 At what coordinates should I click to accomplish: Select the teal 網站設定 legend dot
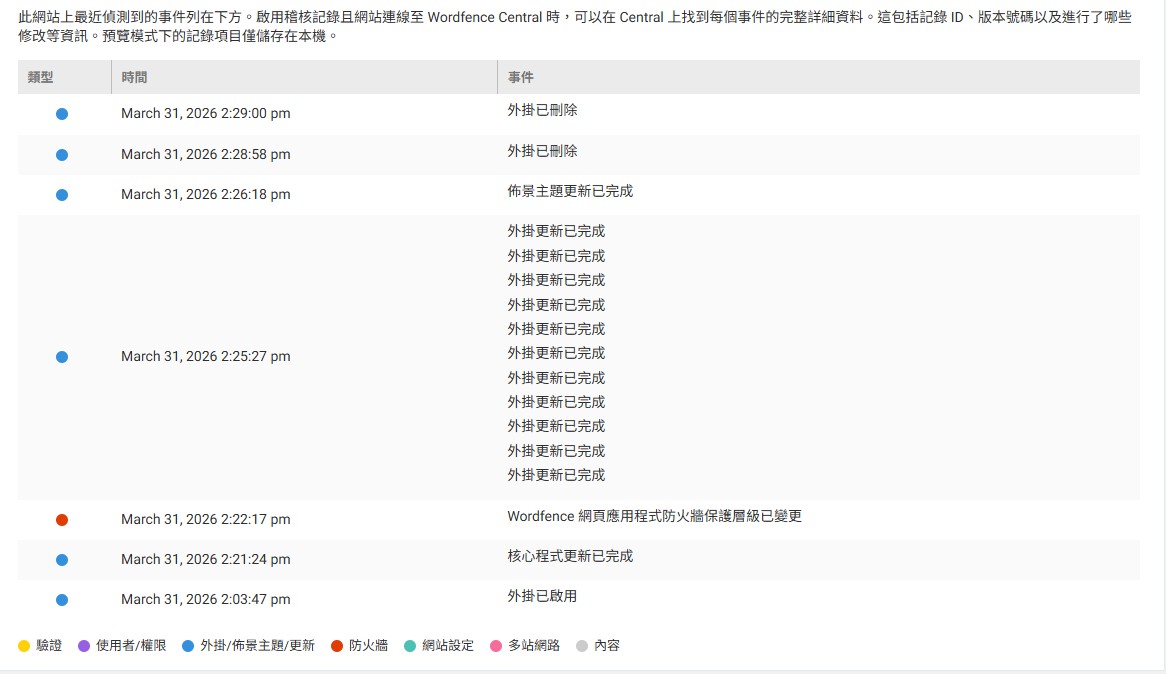[410, 646]
